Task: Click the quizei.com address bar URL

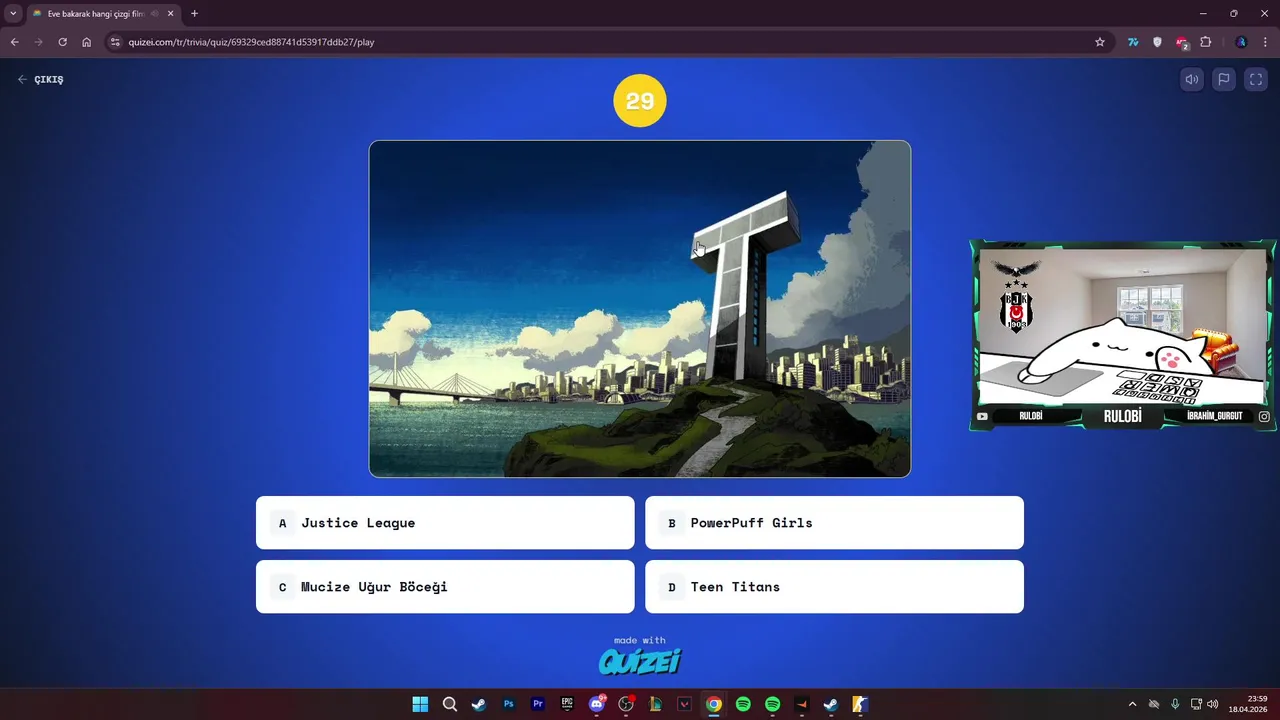Action: tap(251, 42)
